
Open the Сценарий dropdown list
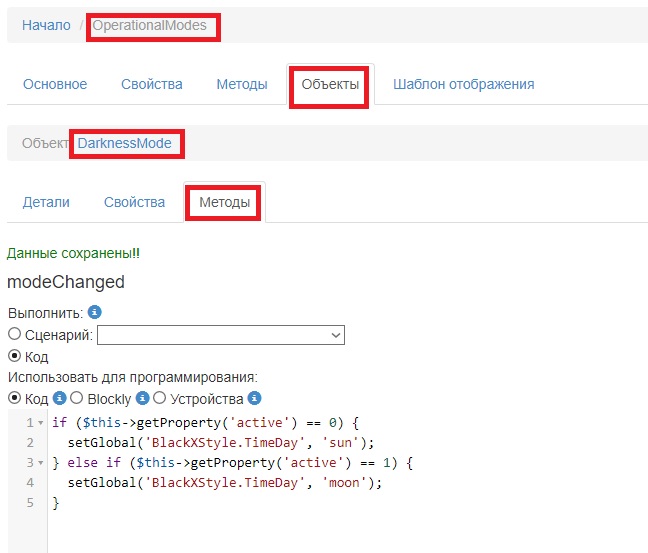pyautogui.click(x=220, y=335)
